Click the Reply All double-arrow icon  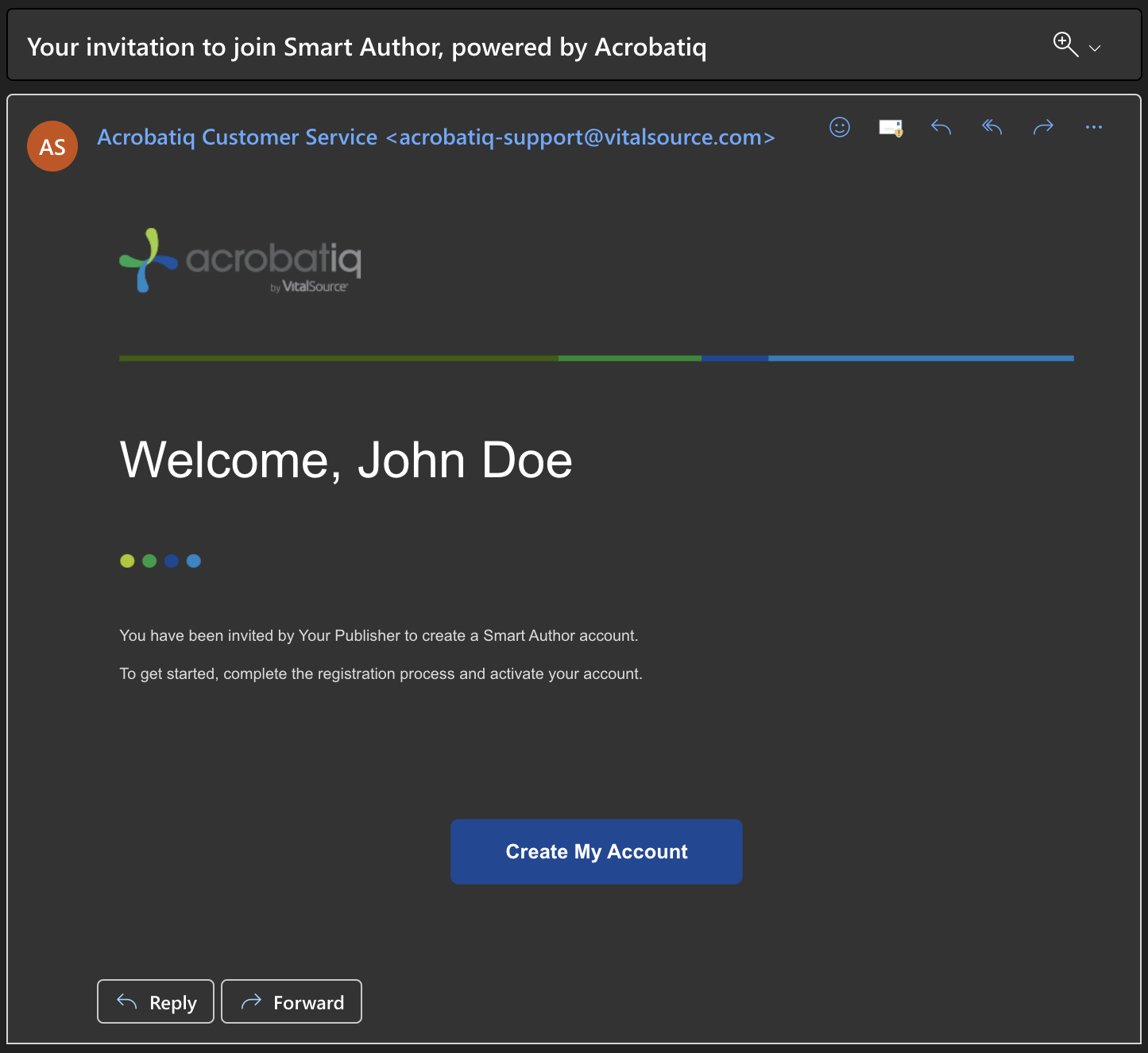992,127
